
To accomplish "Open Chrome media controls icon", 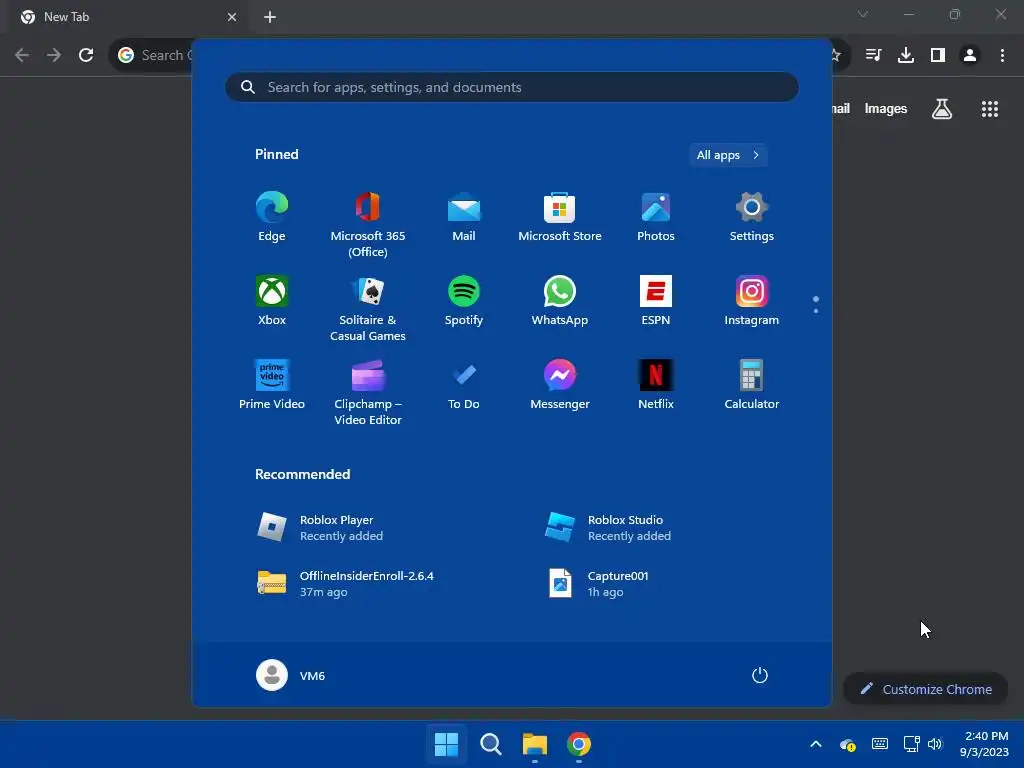I will [873, 56].
